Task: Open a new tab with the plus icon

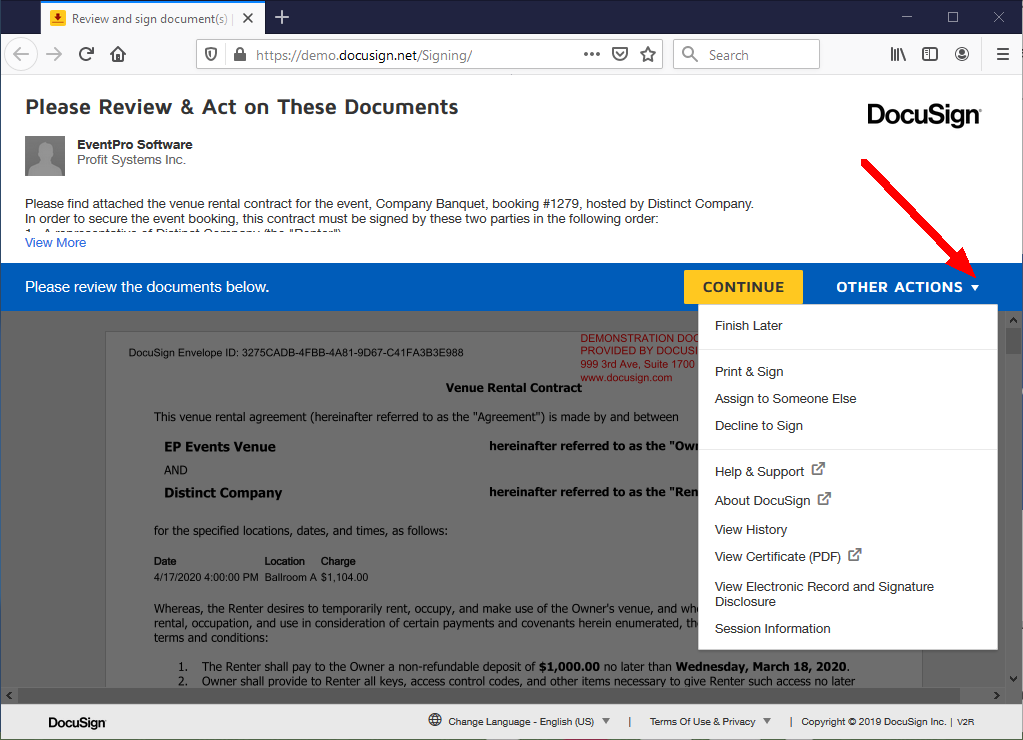Action: point(282,18)
